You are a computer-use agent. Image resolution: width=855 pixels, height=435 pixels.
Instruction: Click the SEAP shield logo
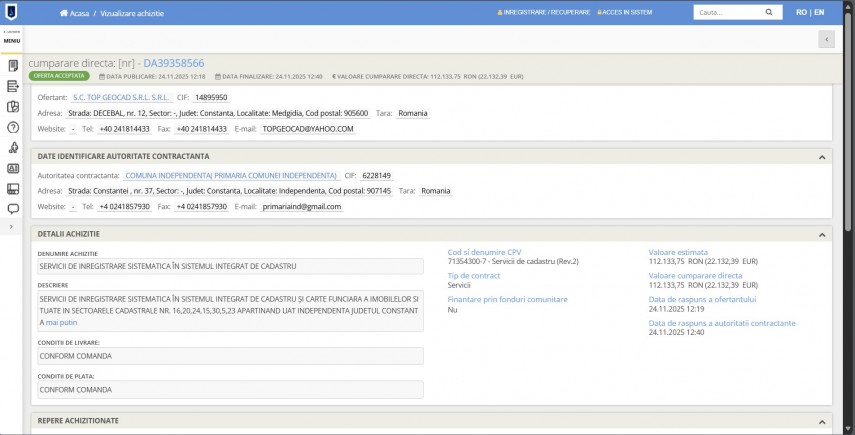click(11, 12)
